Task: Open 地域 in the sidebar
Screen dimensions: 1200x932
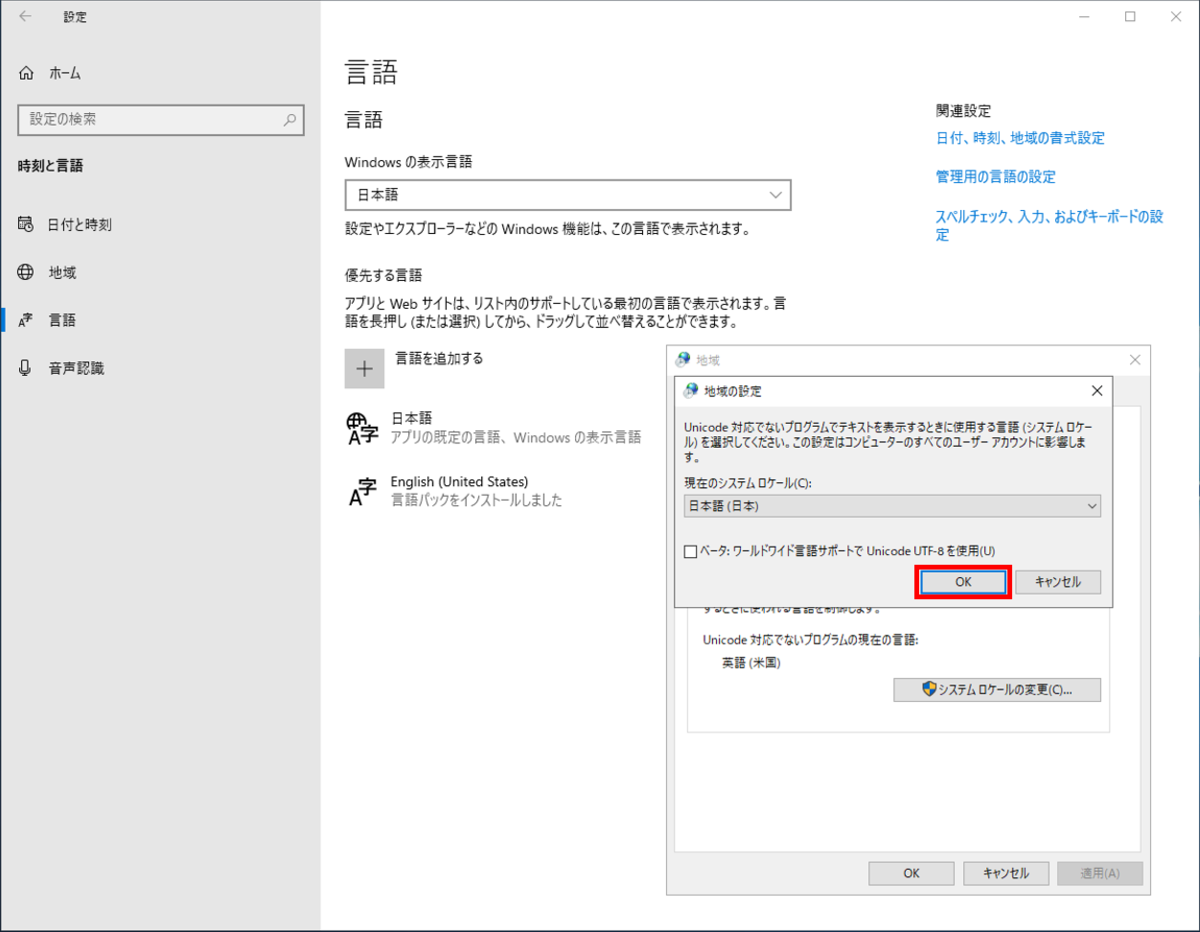Action: point(48,272)
